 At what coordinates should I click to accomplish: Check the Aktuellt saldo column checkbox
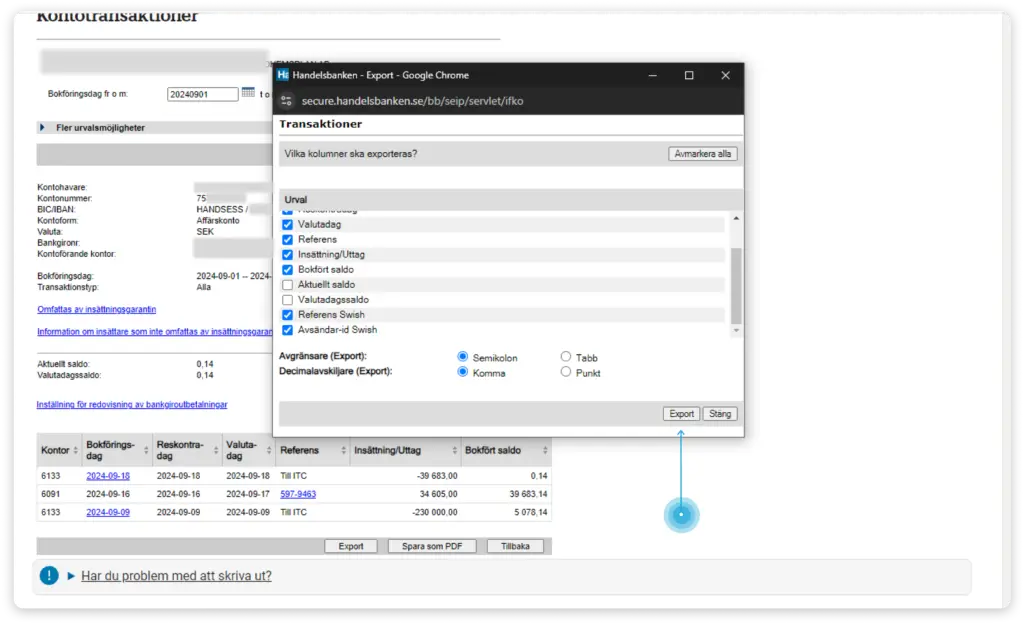tap(287, 285)
